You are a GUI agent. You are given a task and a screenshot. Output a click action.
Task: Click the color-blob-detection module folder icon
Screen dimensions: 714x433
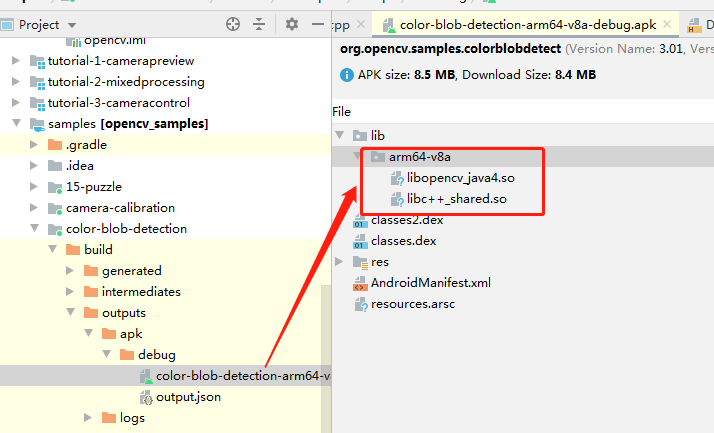pyautogui.click(x=55, y=229)
